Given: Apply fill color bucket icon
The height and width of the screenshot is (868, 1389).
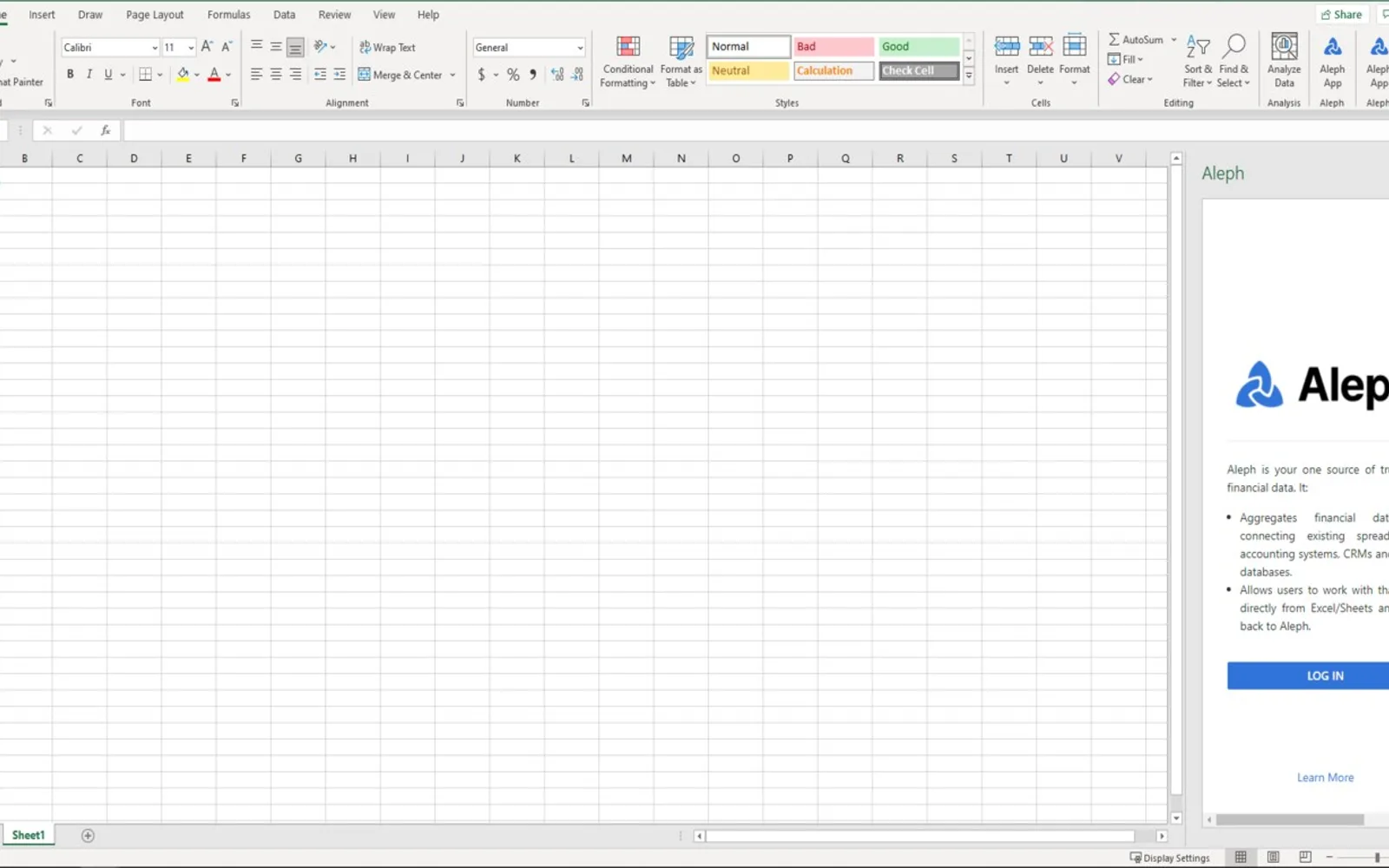Looking at the screenshot, I should coord(182,75).
